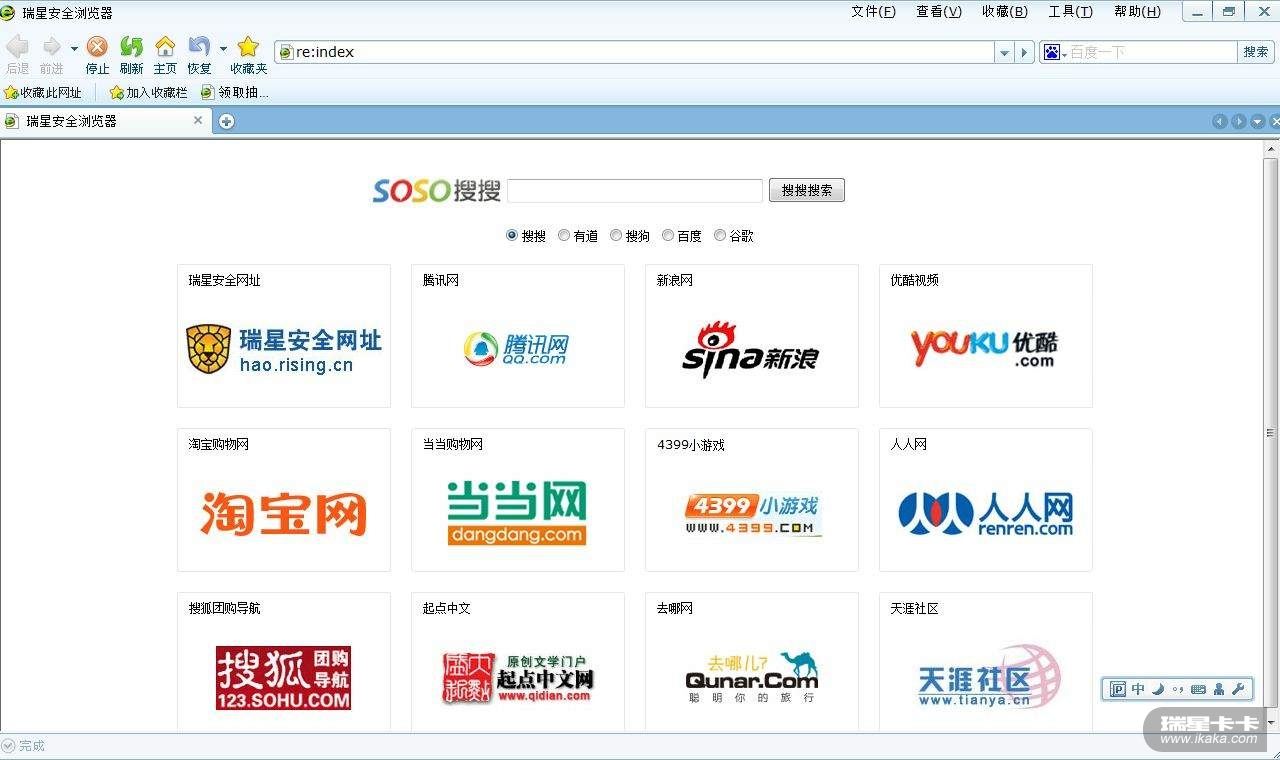Open the 收藏(B) menu

point(1004,12)
